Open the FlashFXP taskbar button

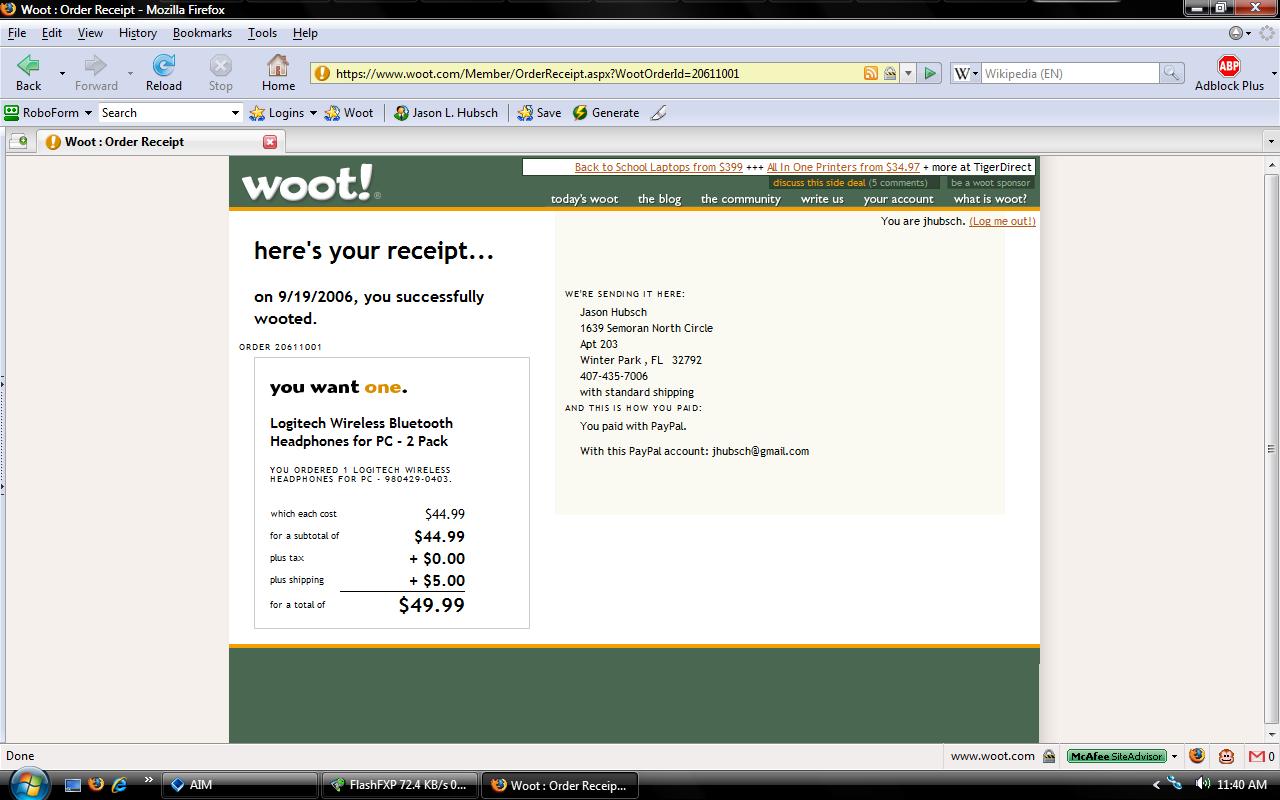(400, 785)
